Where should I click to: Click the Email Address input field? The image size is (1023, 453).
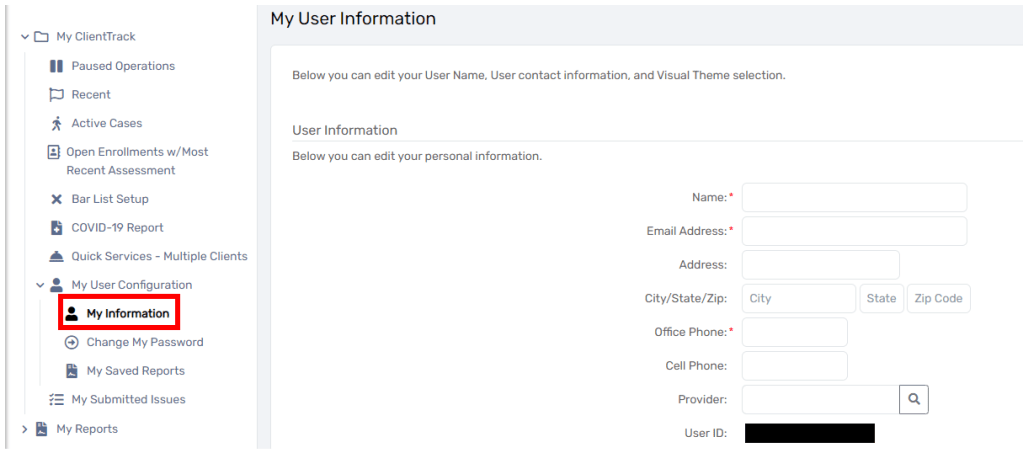853,231
